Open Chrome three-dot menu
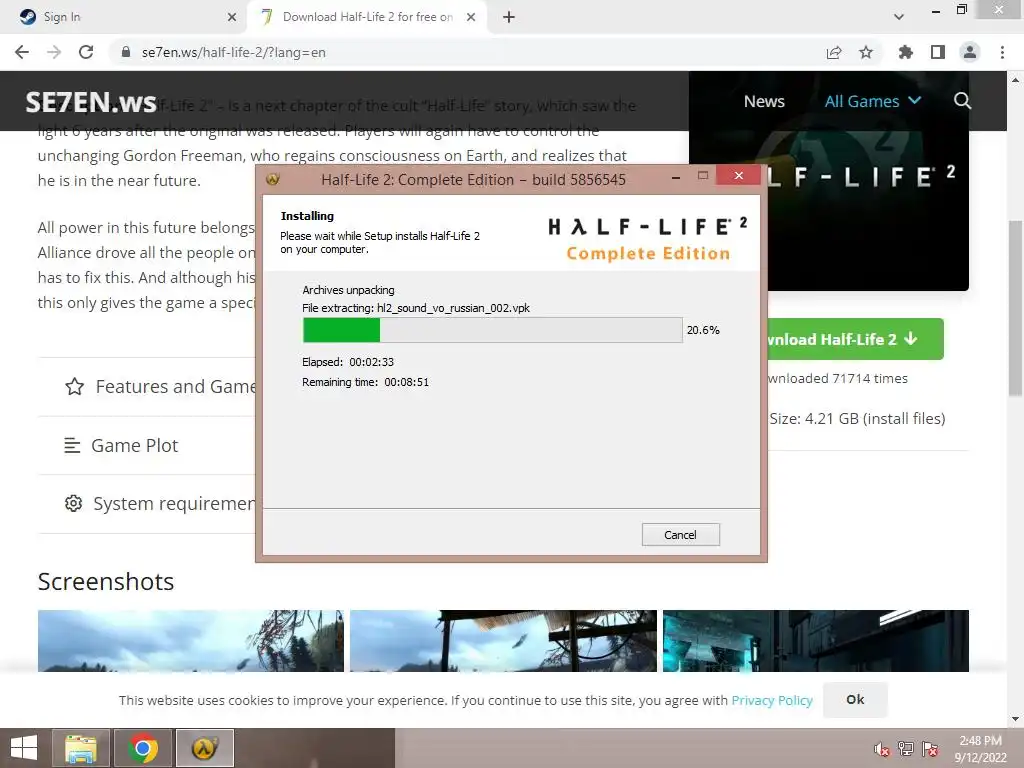Image resolution: width=1024 pixels, height=768 pixels. pos(1002,52)
